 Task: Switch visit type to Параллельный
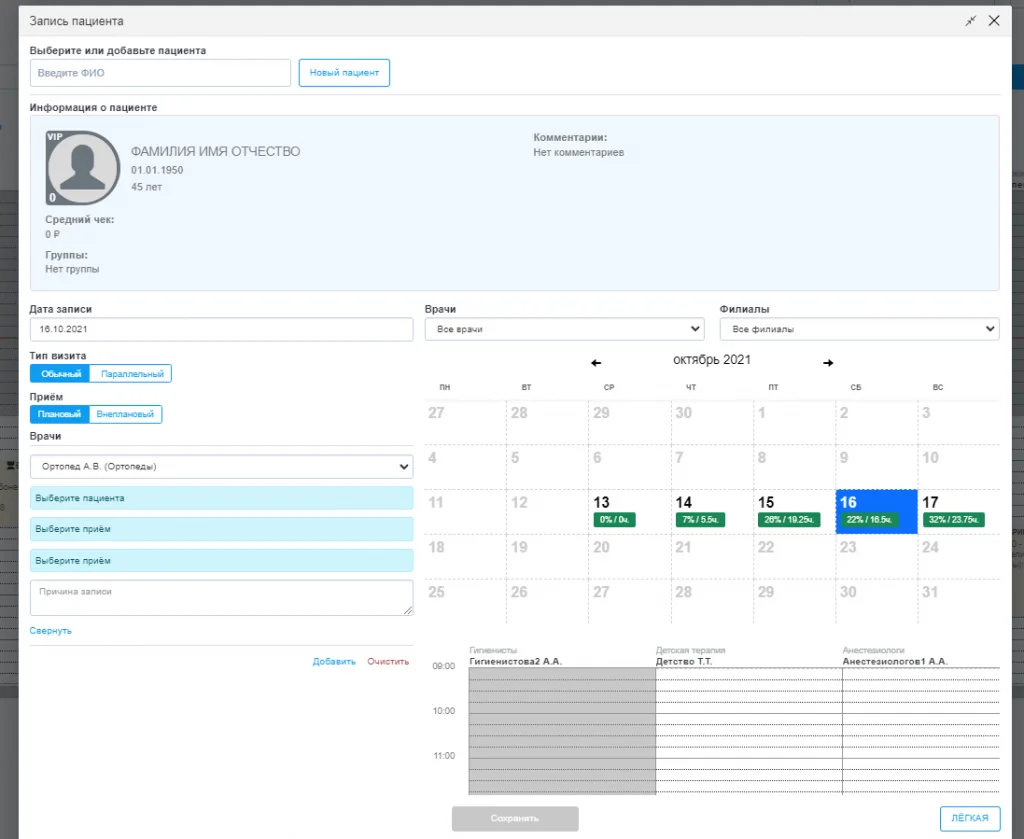click(x=130, y=374)
